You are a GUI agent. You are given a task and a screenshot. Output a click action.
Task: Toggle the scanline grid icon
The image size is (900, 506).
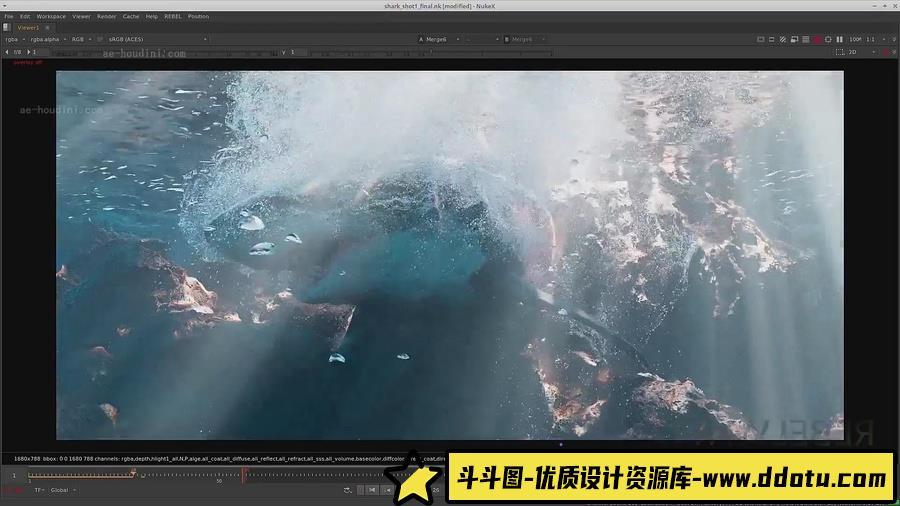click(x=805, y=40)
